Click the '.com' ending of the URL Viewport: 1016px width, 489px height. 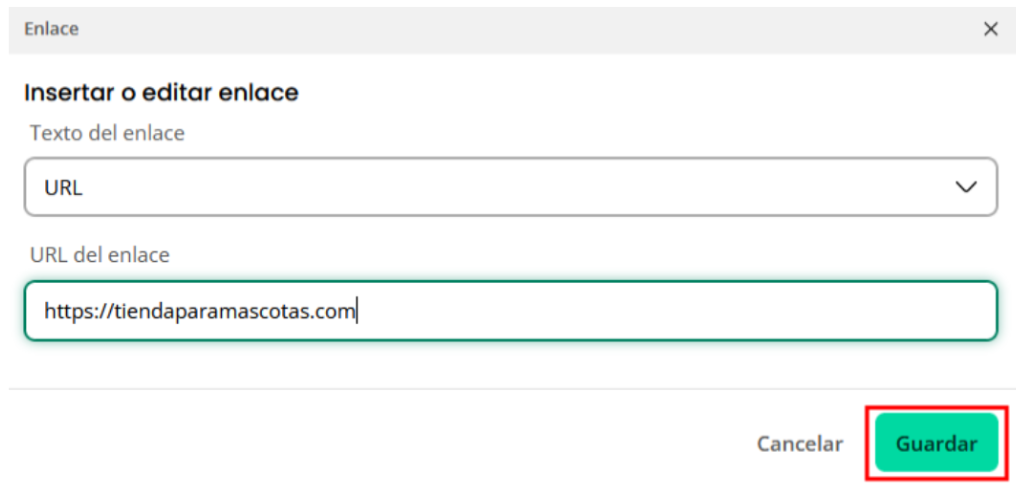coord(334,312)
